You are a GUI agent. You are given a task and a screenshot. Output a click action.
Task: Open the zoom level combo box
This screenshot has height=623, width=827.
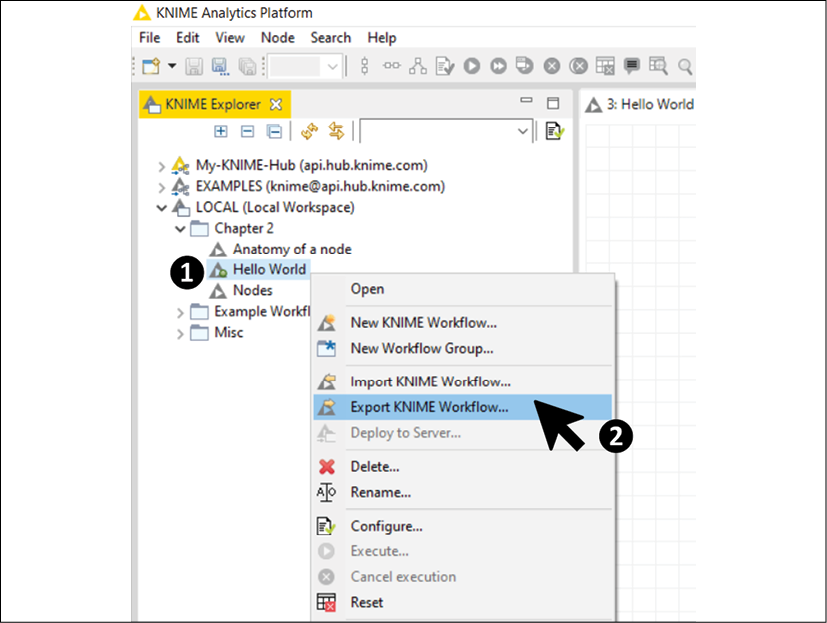click(x=305, y=66)
